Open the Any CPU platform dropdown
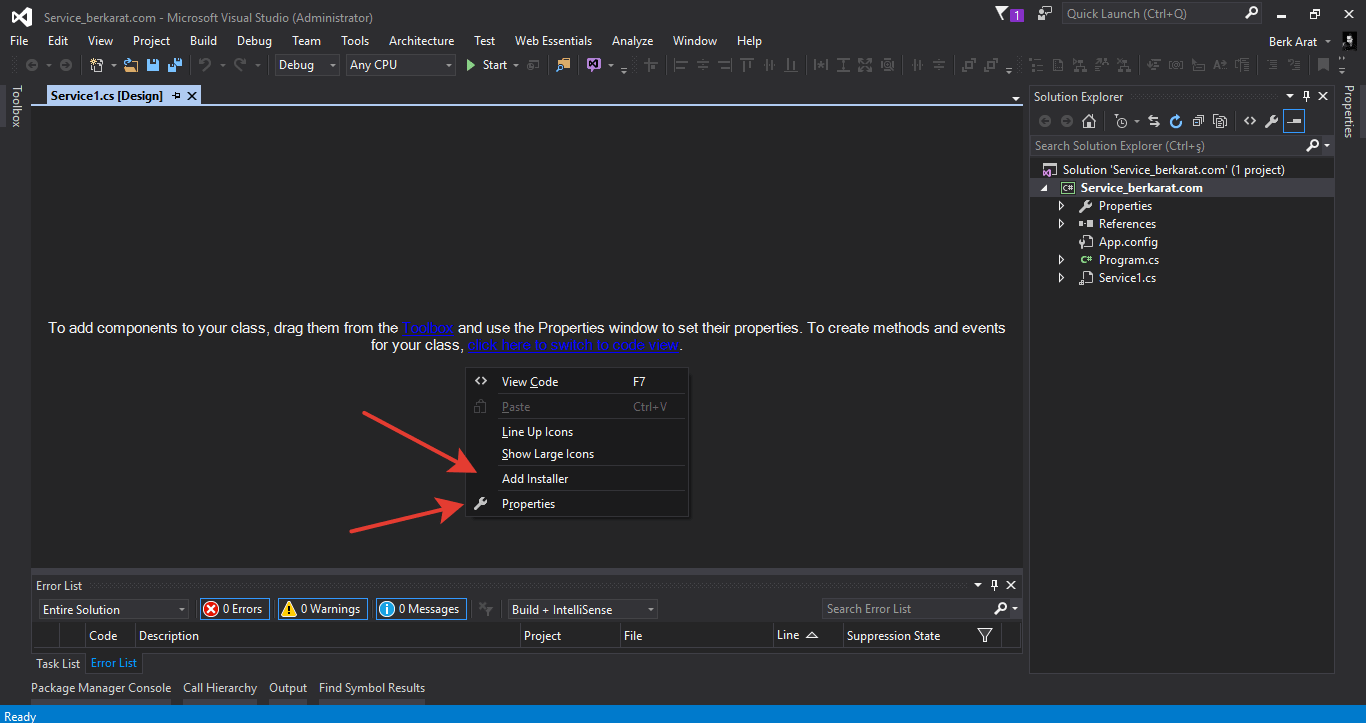The width and height of the screenshot is (1366, 723). pos(401,65)
